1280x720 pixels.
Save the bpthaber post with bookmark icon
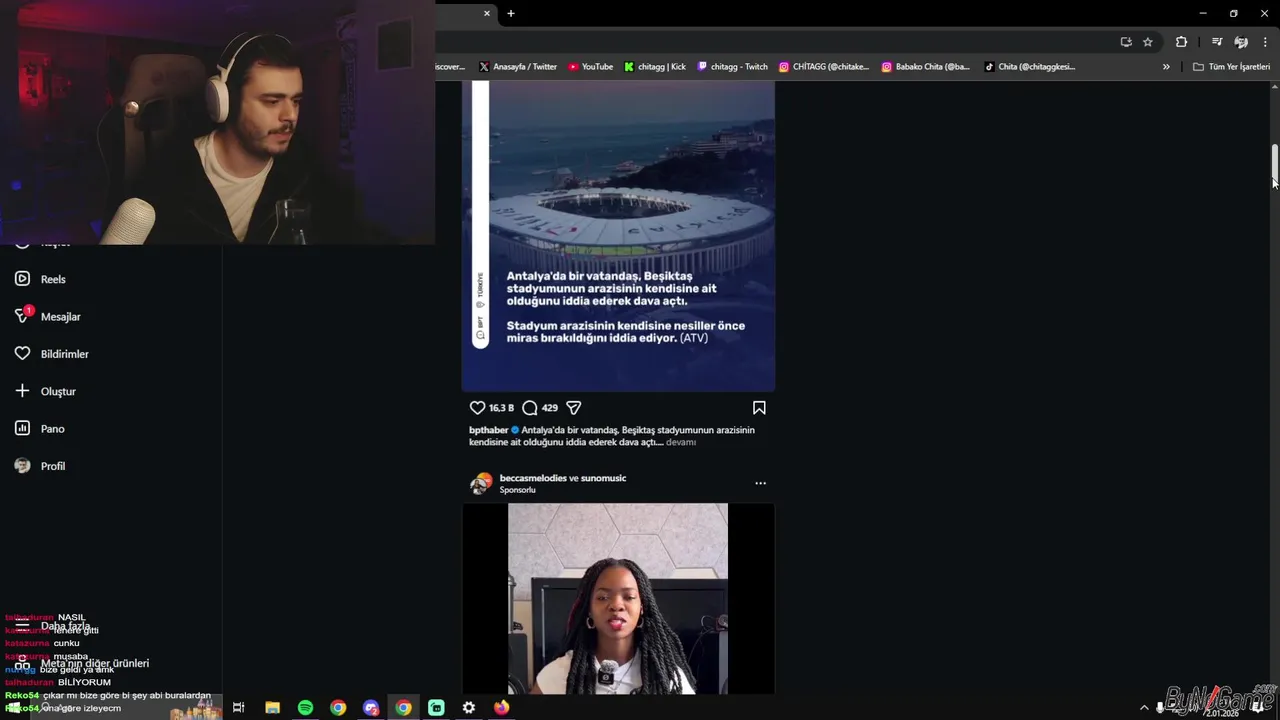(x=759, y=408)
